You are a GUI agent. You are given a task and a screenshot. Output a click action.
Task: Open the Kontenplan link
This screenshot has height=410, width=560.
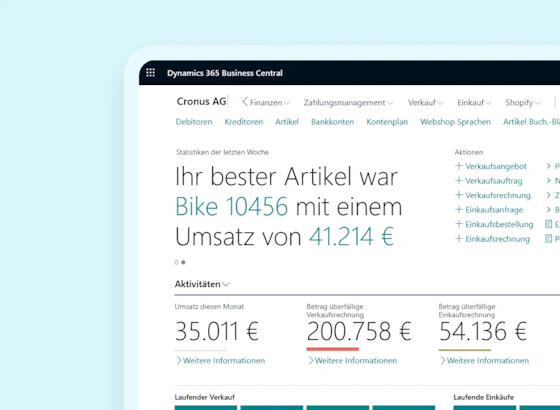coord(387,122)
